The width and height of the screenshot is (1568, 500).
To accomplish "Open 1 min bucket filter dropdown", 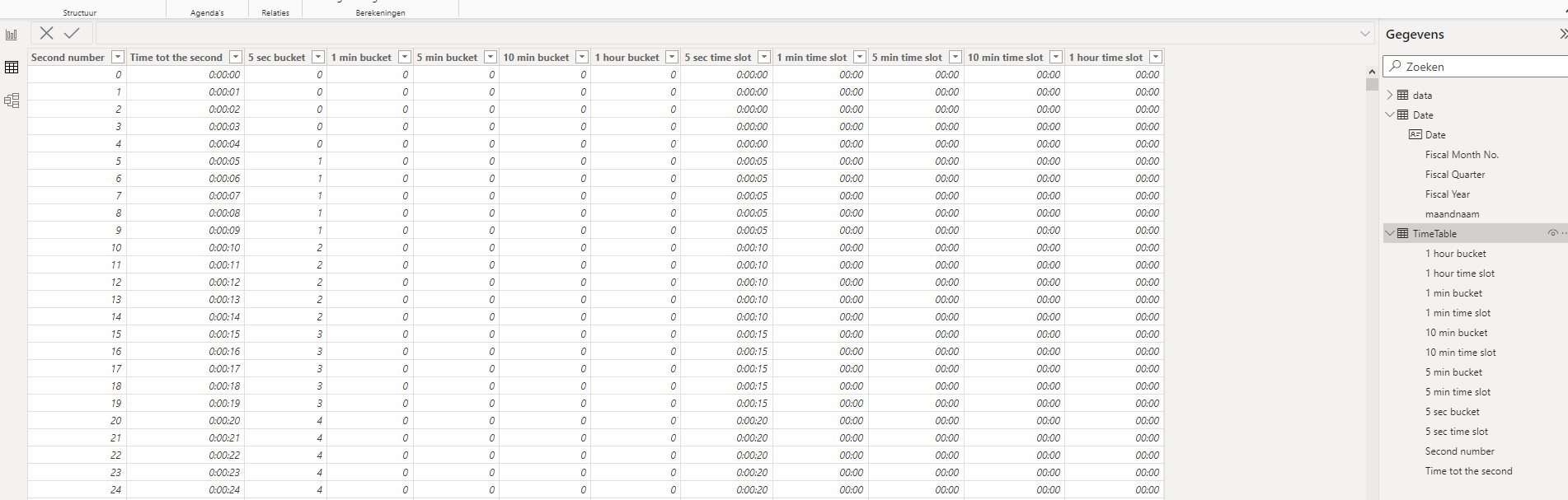I will coord(405,57).
